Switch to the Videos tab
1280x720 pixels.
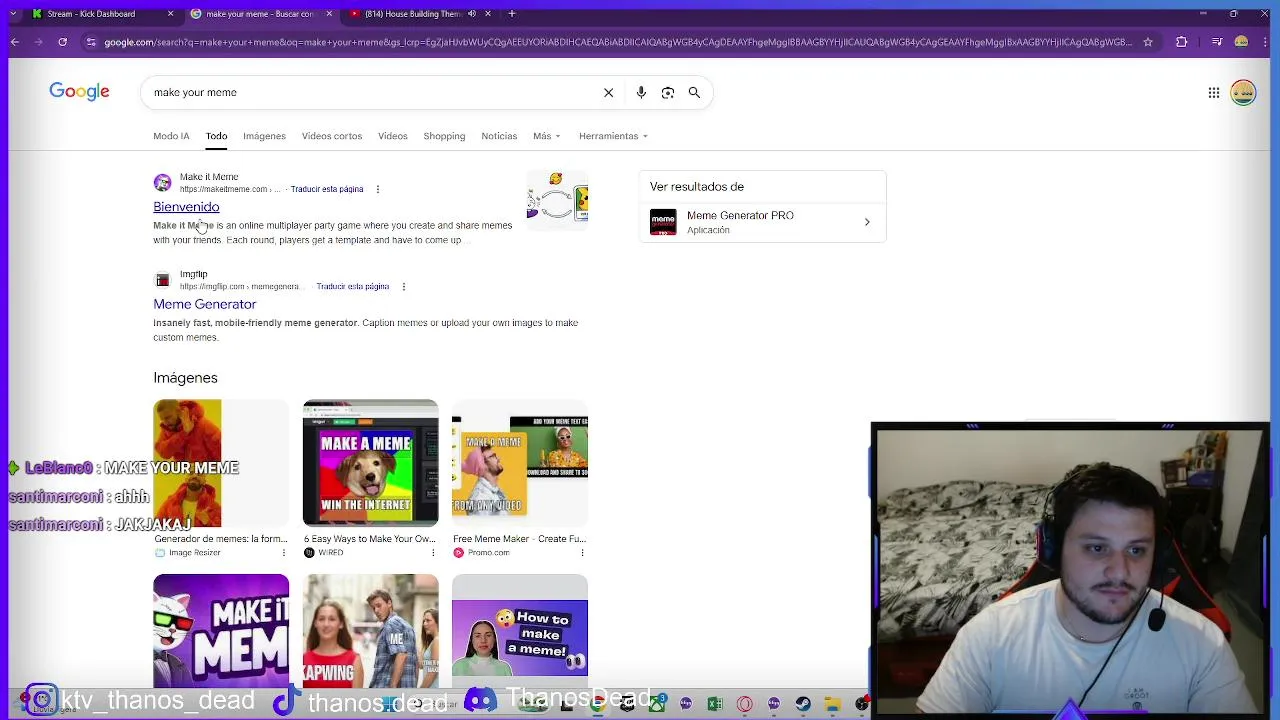point(392,136)
